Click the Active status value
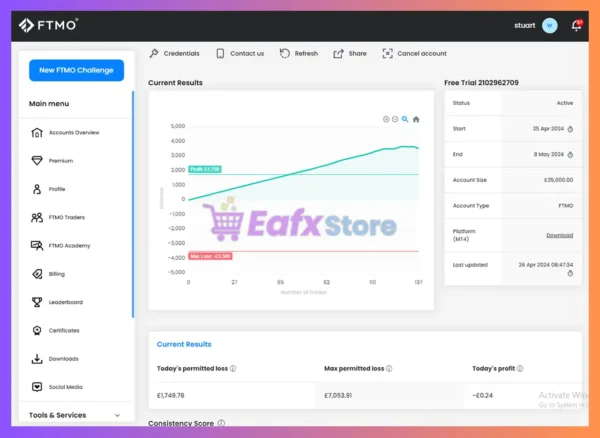Viewport: 600px width, 438px height. pyautogui.click(x=565, y=103)
